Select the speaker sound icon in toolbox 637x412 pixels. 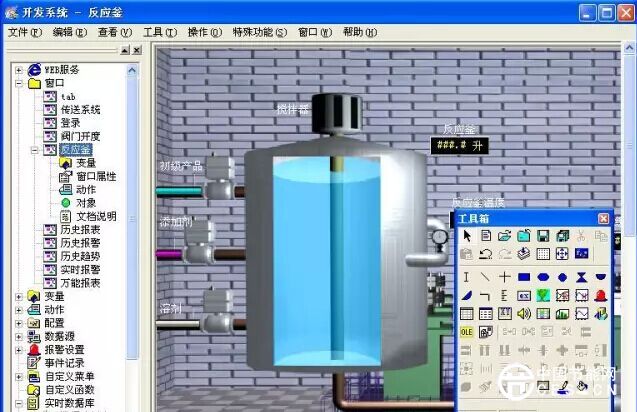[523, 314]
